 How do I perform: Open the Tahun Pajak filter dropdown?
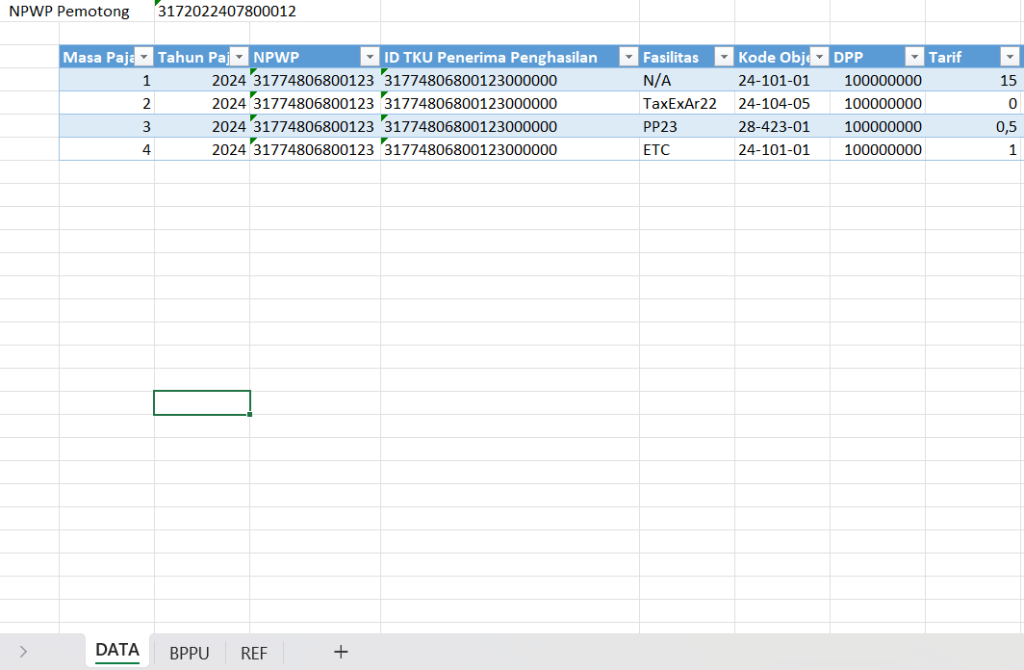pyautogui.click(x=239, y=57)
